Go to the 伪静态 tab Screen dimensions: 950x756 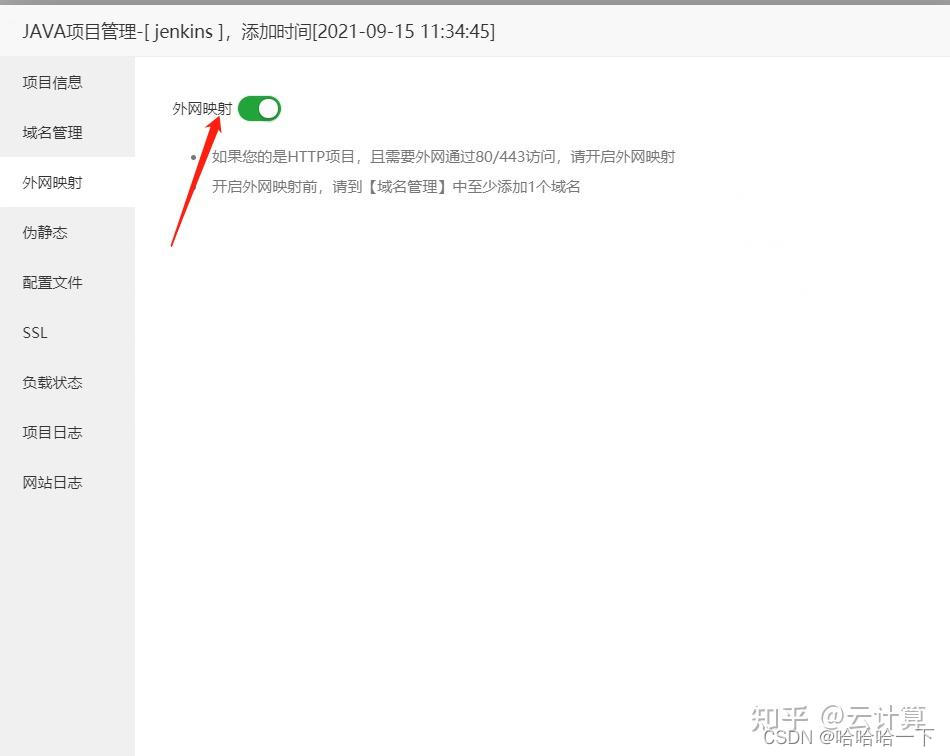pyautogui.click(x=45, y=232)
